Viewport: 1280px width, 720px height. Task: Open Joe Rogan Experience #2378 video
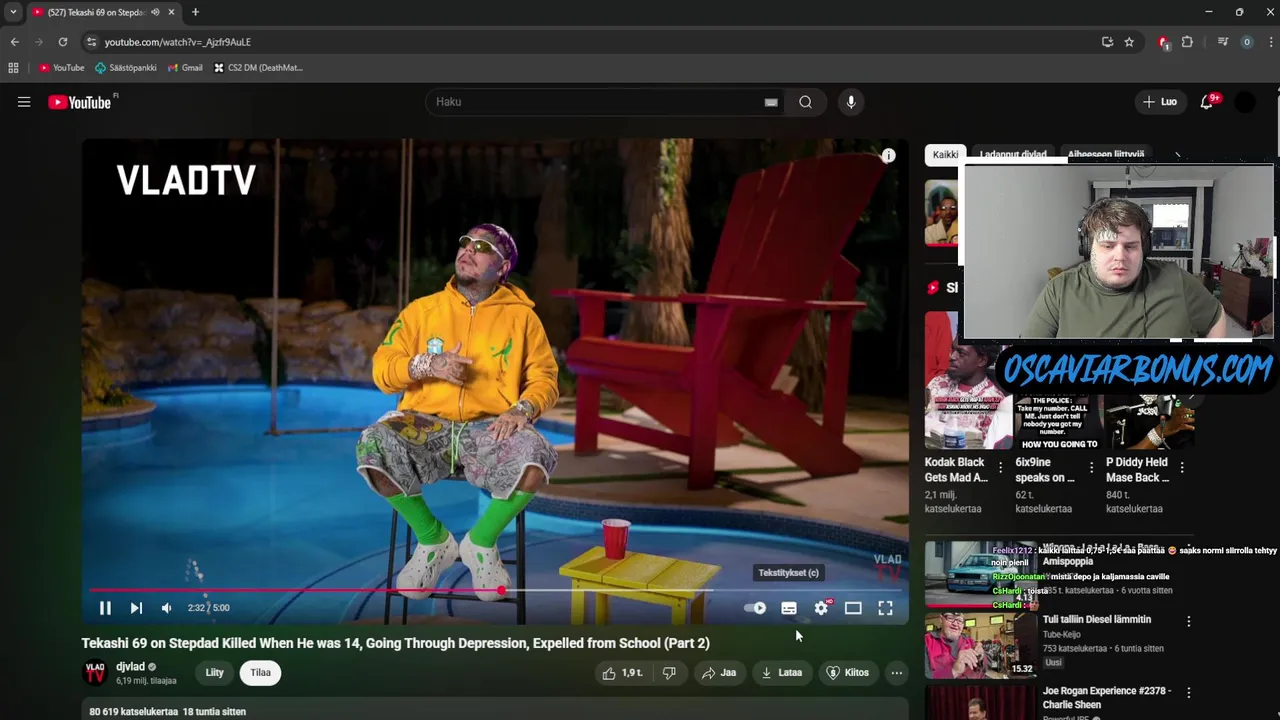point(1106,697)
